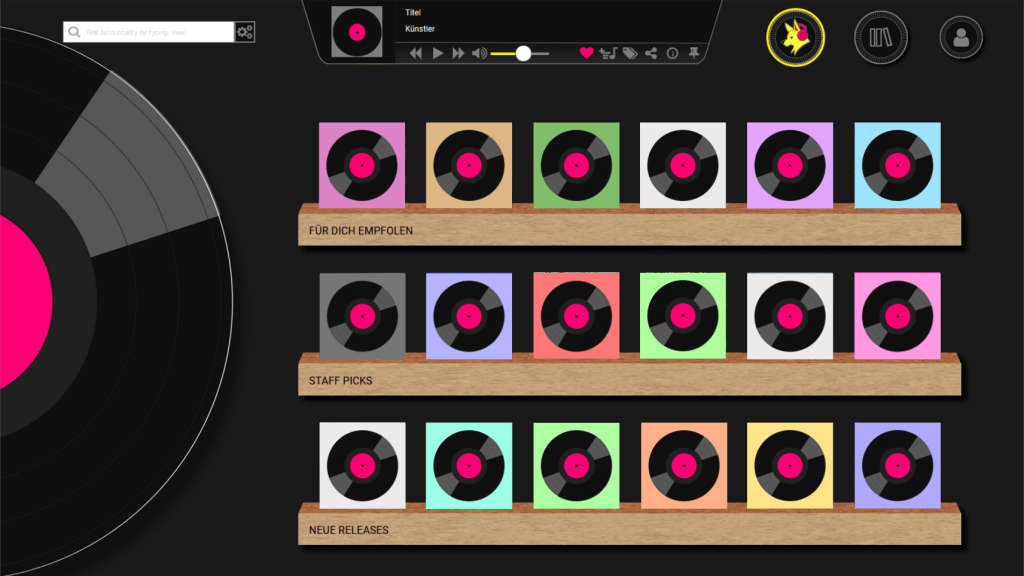Screen dimensions: 1024x576
Task: Skip to the previous track
Action: pos(416,54)
